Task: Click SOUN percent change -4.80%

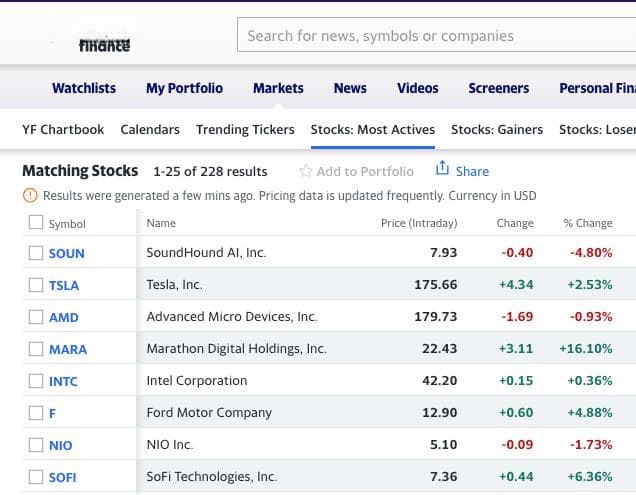Action: (591, 252)
